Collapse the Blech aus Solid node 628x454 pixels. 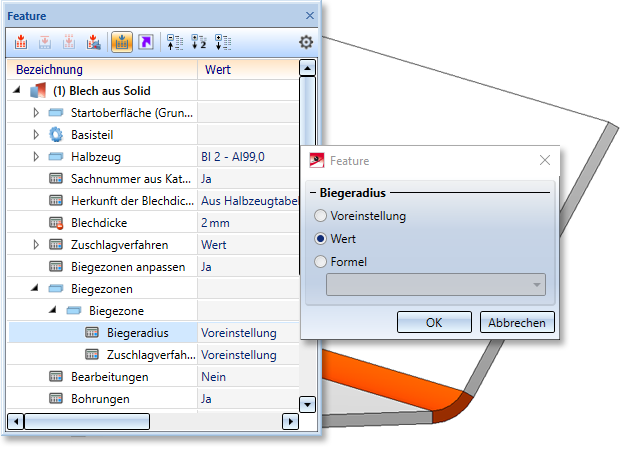pos(17,90)
